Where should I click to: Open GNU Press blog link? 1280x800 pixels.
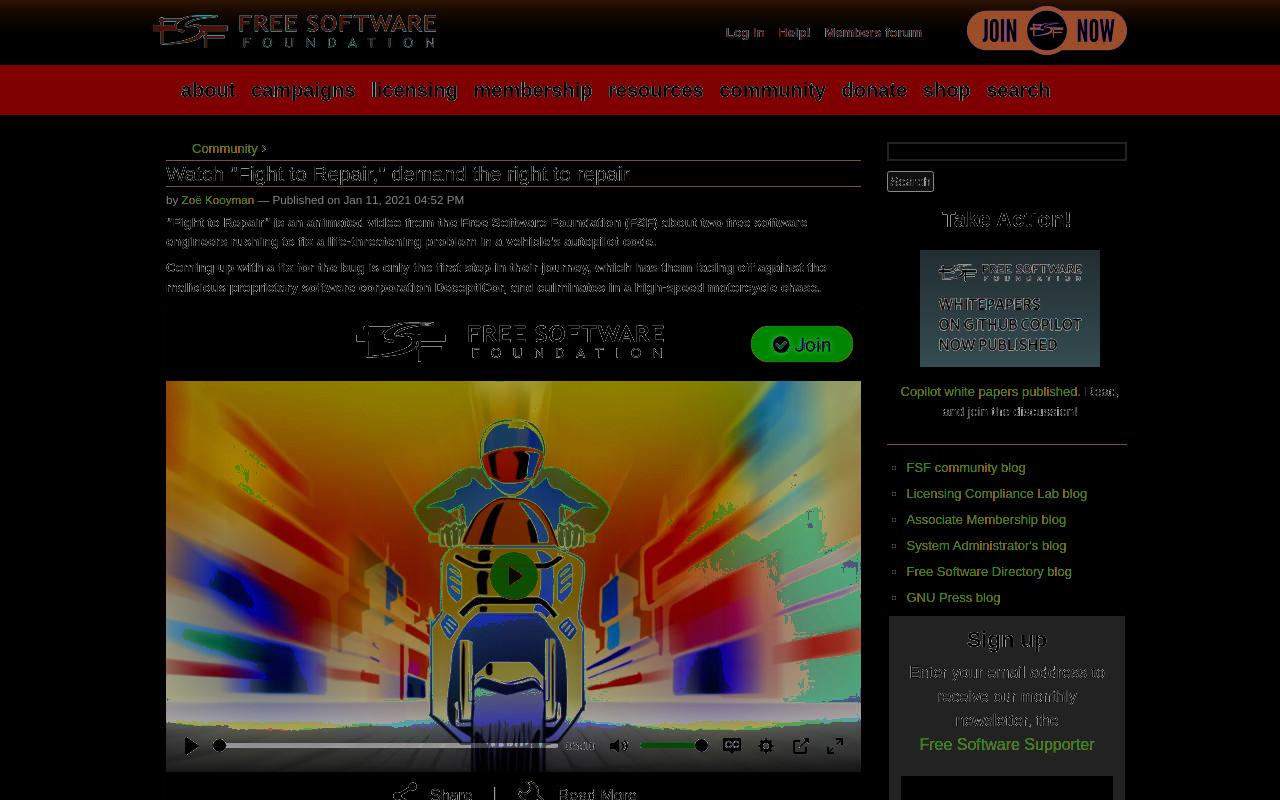(953, 597)
